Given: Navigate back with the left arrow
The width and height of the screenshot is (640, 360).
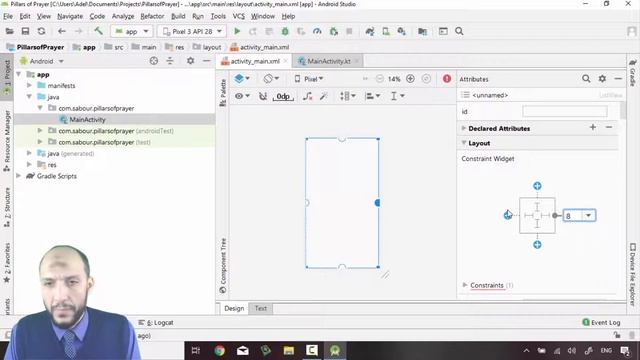Looking at the screenshot, I should click(62, 31).
